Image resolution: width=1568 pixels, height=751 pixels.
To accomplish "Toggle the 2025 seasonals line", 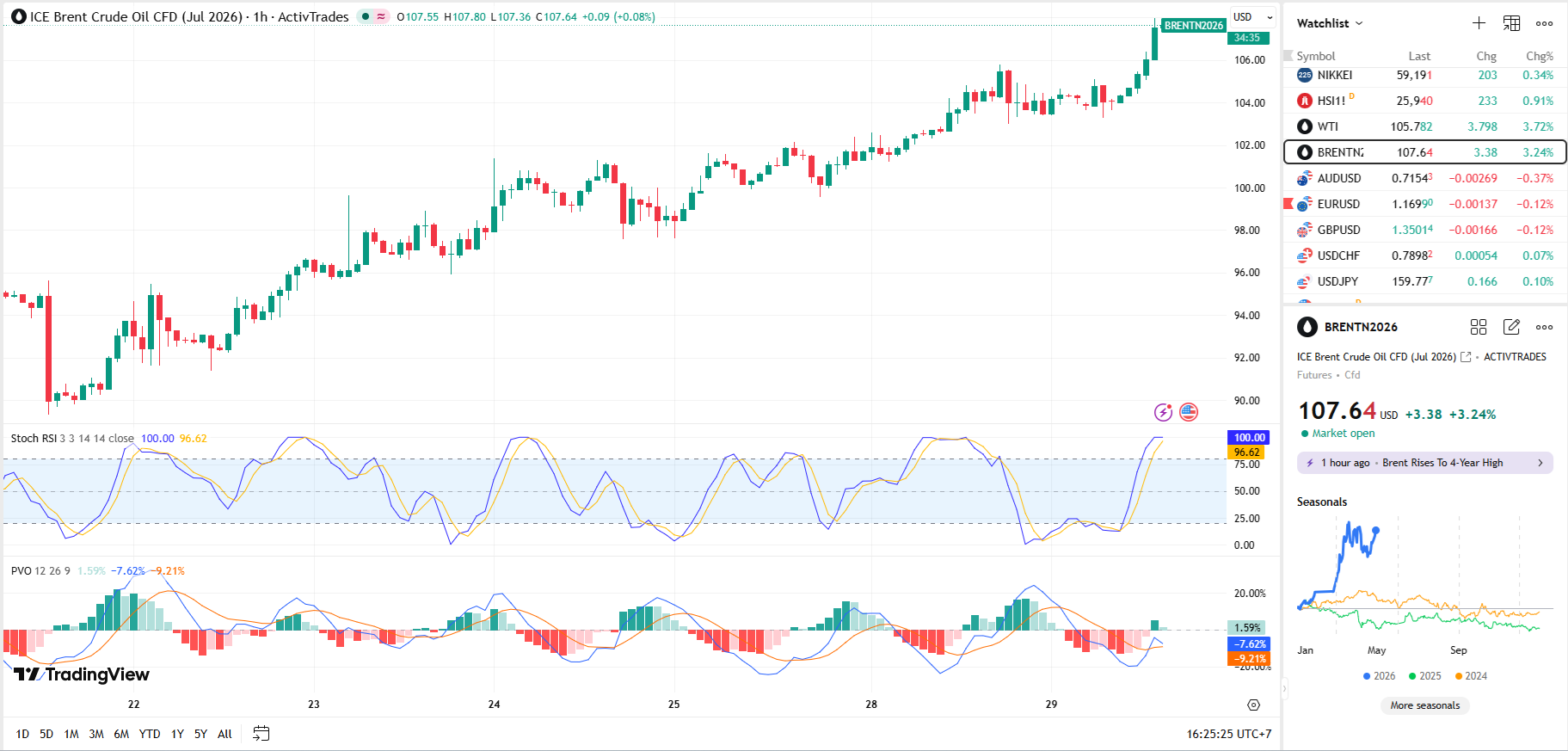I will click(1425, 676).
